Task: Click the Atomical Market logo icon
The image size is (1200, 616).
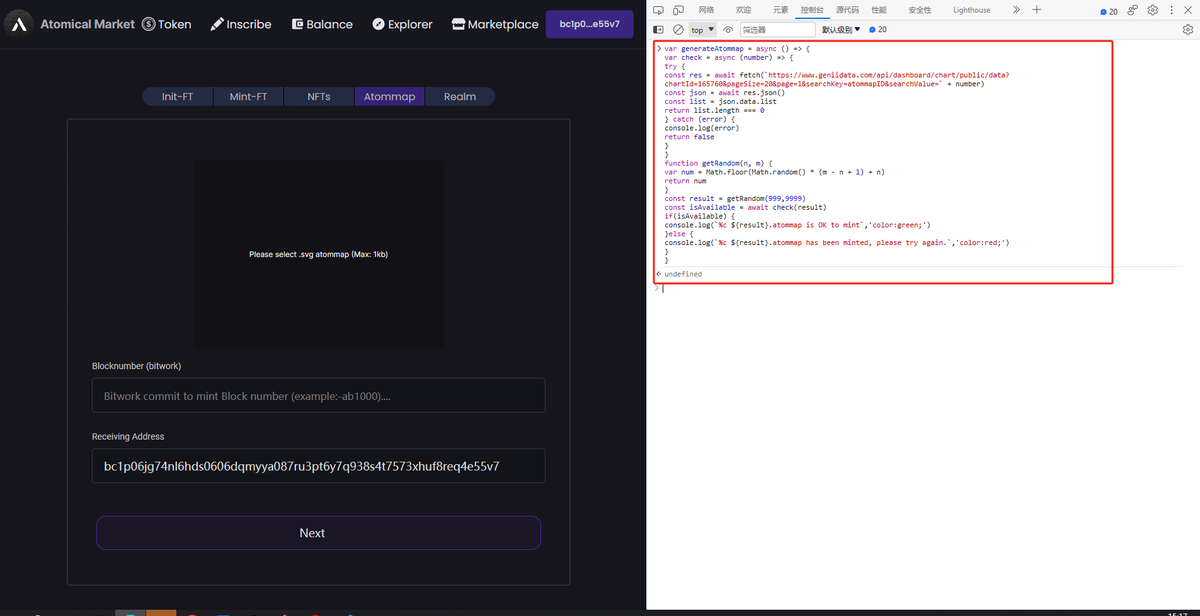Action: click(x=20, y=24)
